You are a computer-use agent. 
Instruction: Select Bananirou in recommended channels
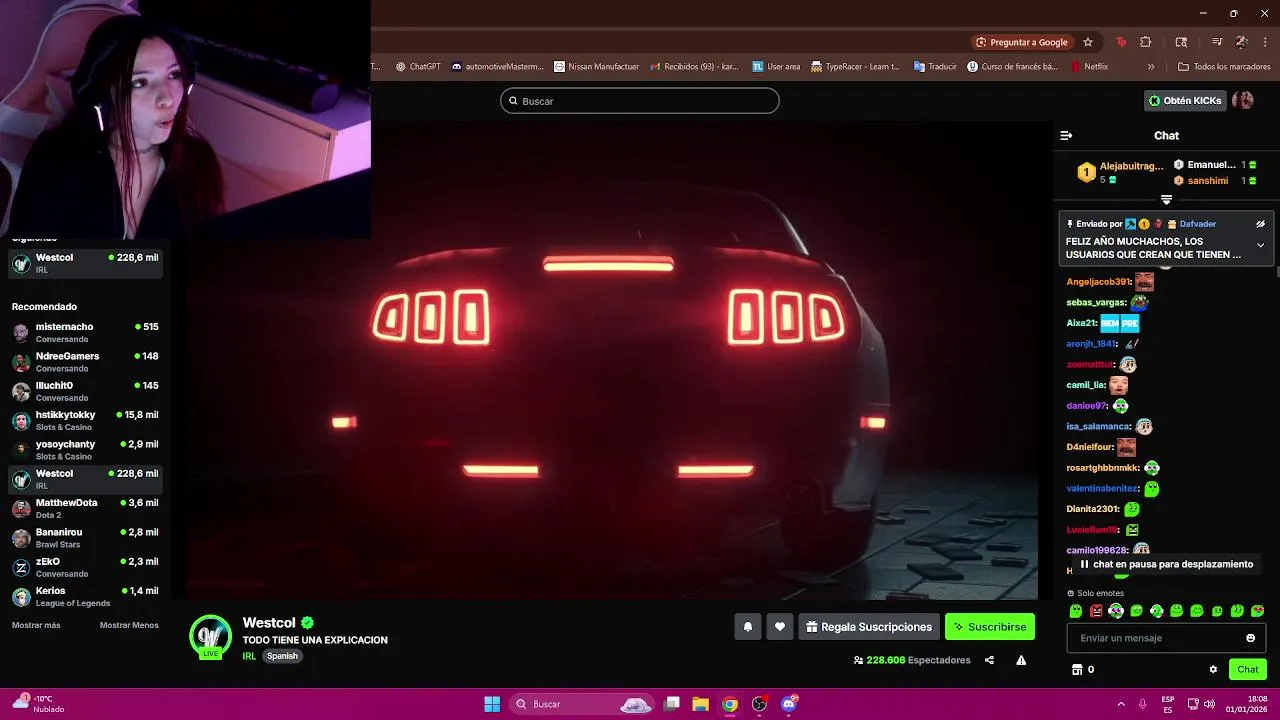click(85, 538)
